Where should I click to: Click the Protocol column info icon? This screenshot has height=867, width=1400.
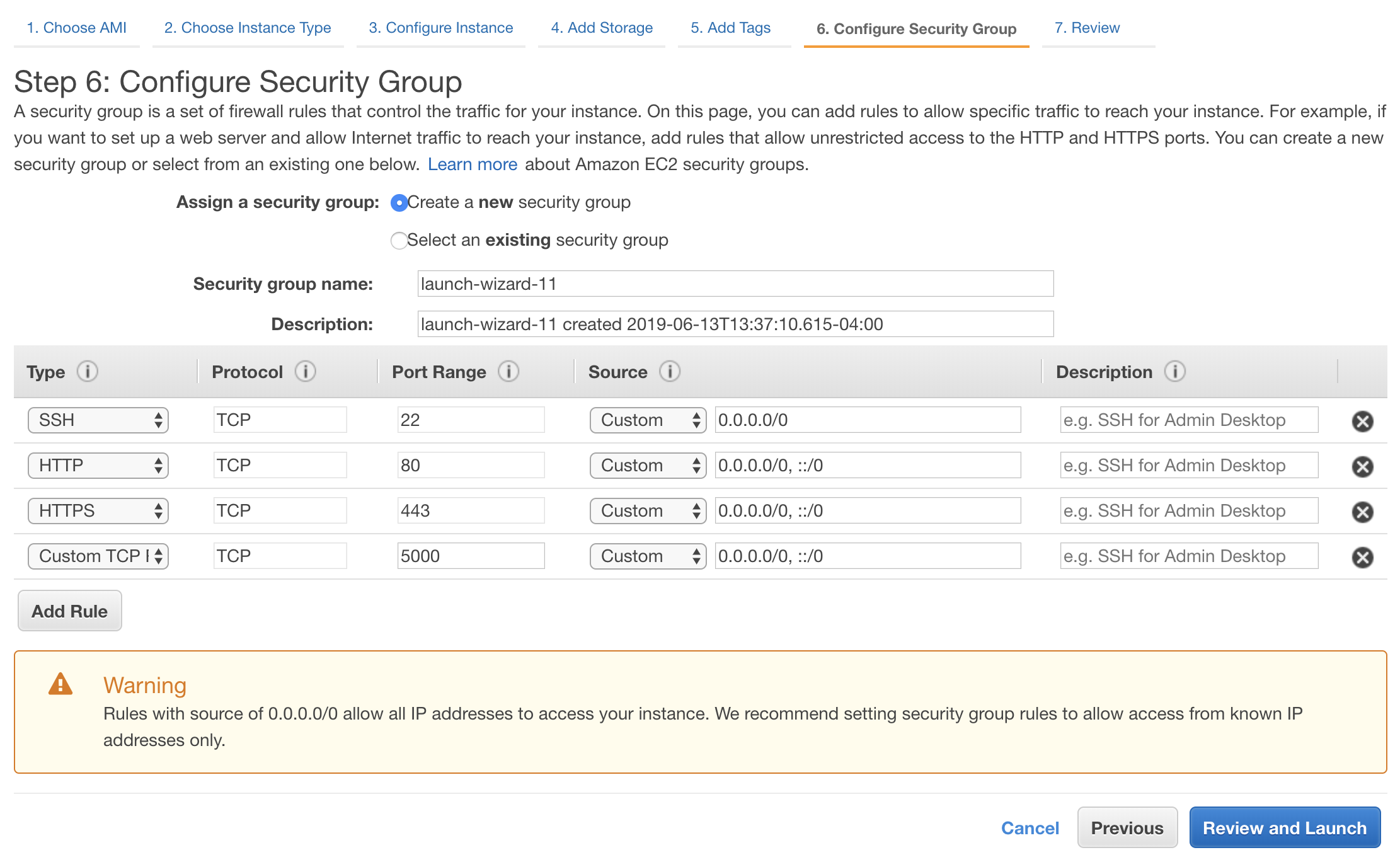306,372
